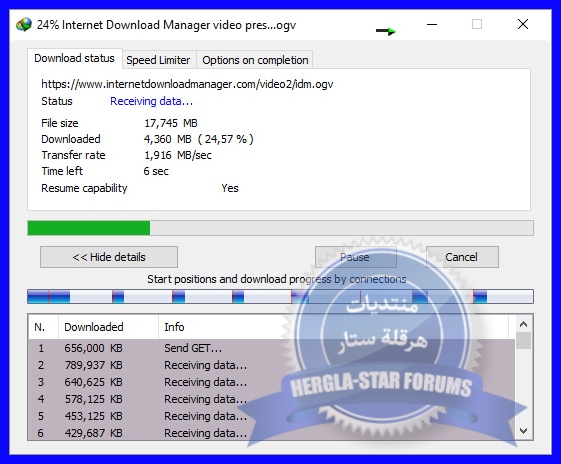561x464 pixels.
Task: Click the scroll down arrow in connections list
Action: 523,431
